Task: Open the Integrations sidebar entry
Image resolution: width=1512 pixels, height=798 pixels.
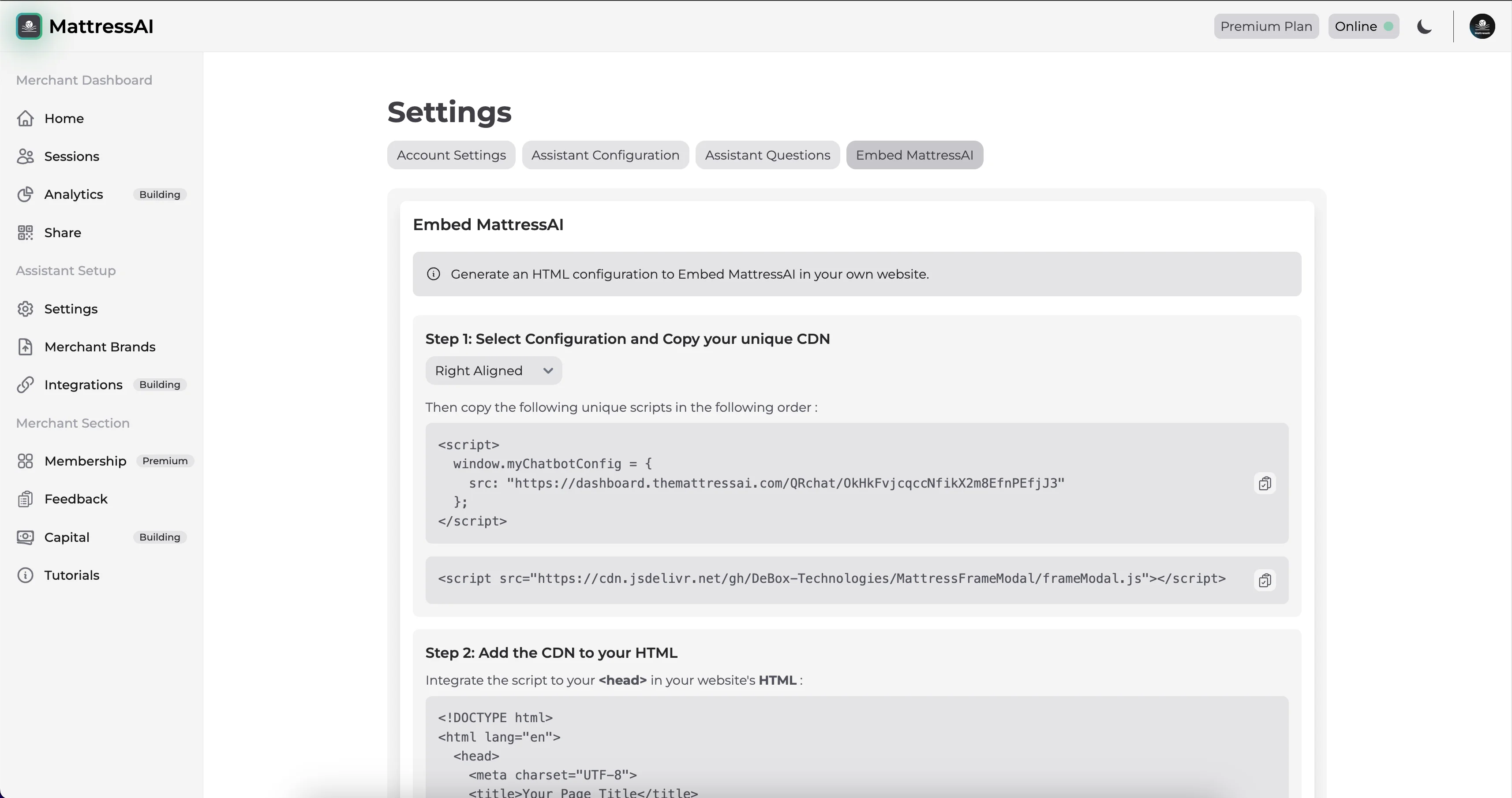Action: pos(83,385)
